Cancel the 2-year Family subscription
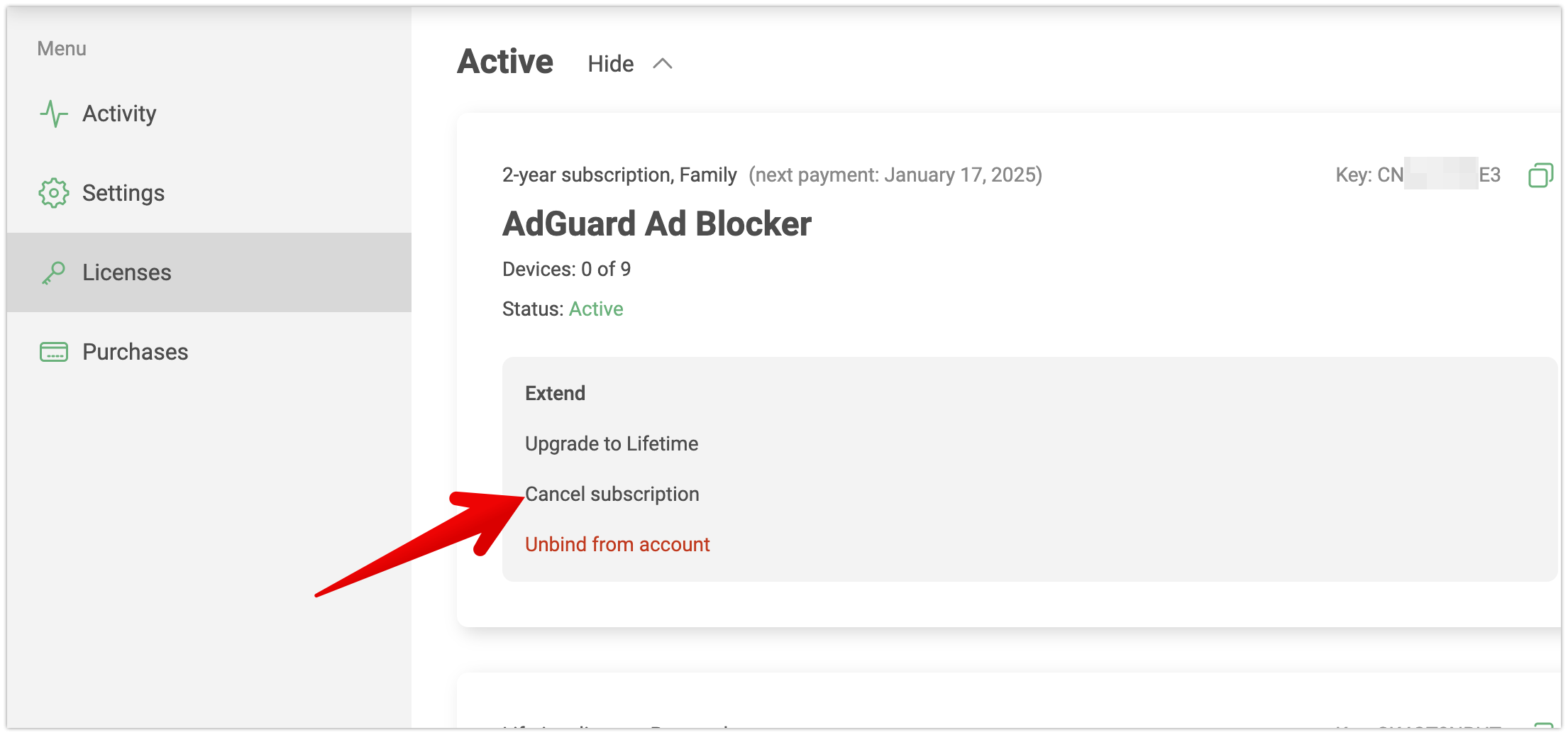This screenshot has height=735, width=1568. pos(612,493)
